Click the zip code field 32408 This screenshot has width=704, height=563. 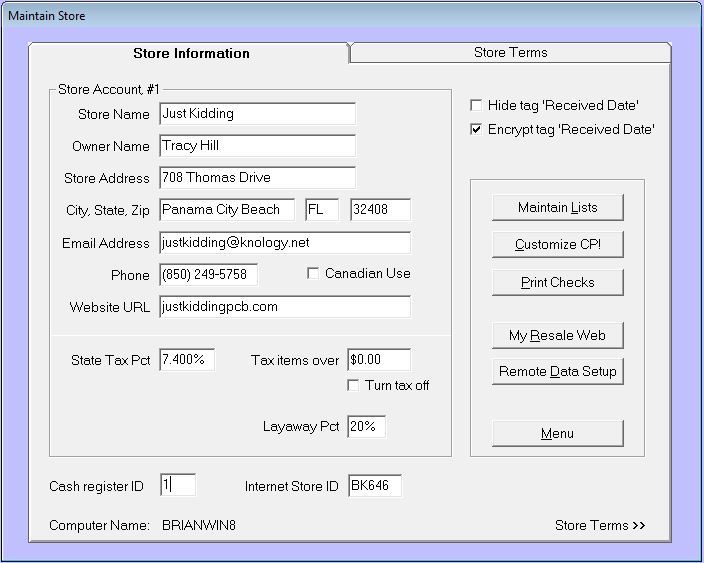[x=380, y=210]
